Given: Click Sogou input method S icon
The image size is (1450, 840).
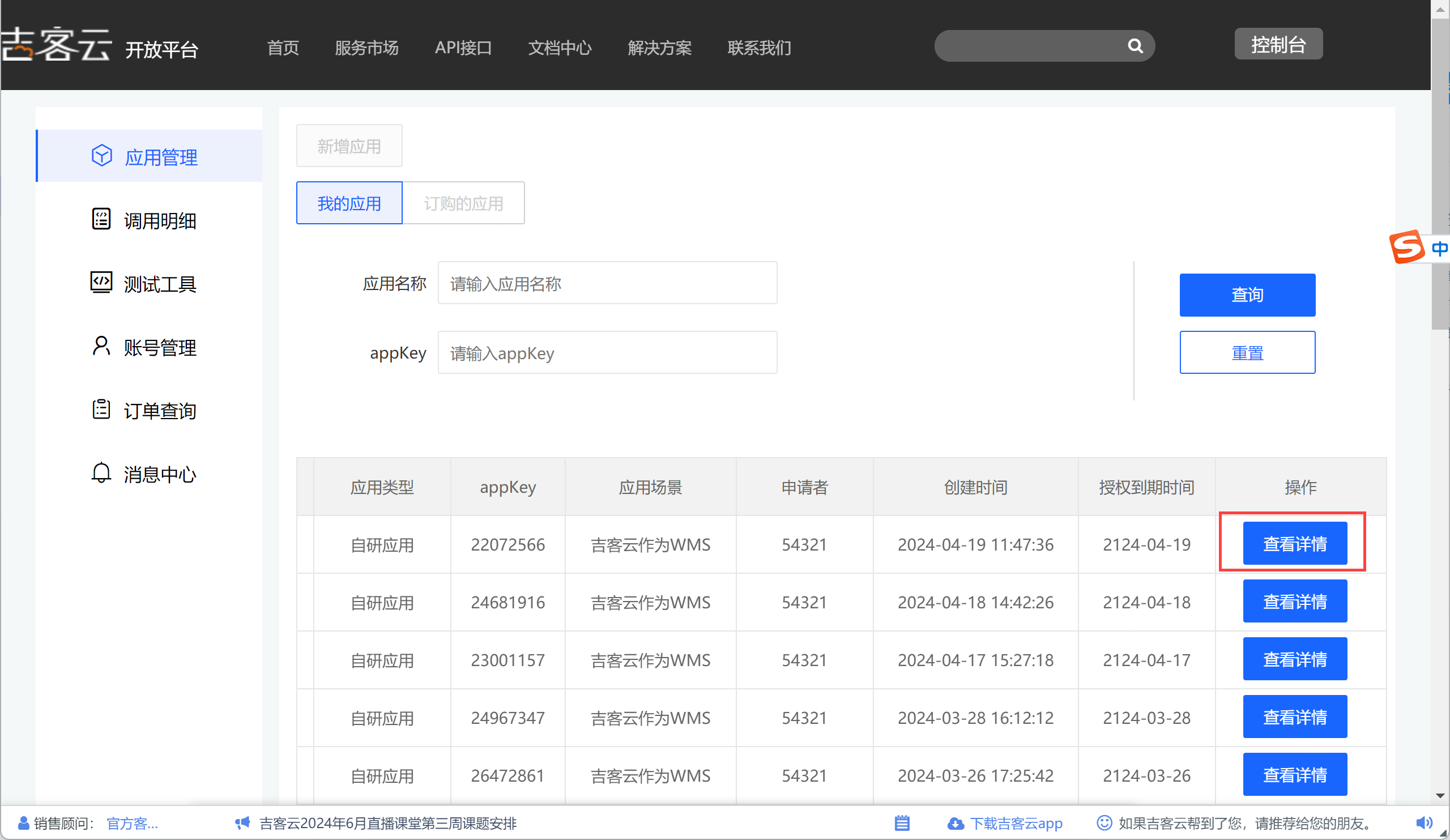Looking at the screenshot, I should pyautogui.click(x=1407, y=248).
